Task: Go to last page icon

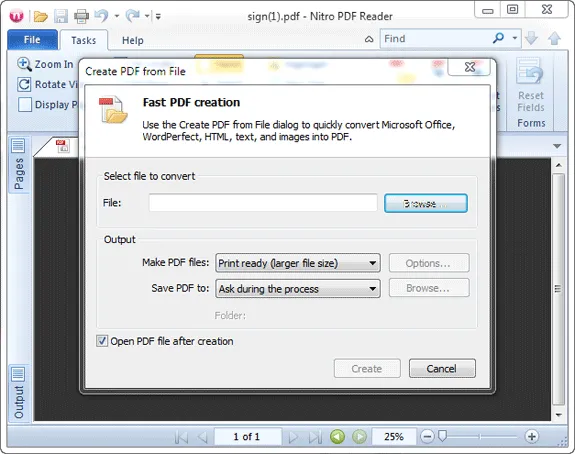Action: pyautogui.click(x=315, y=437)
